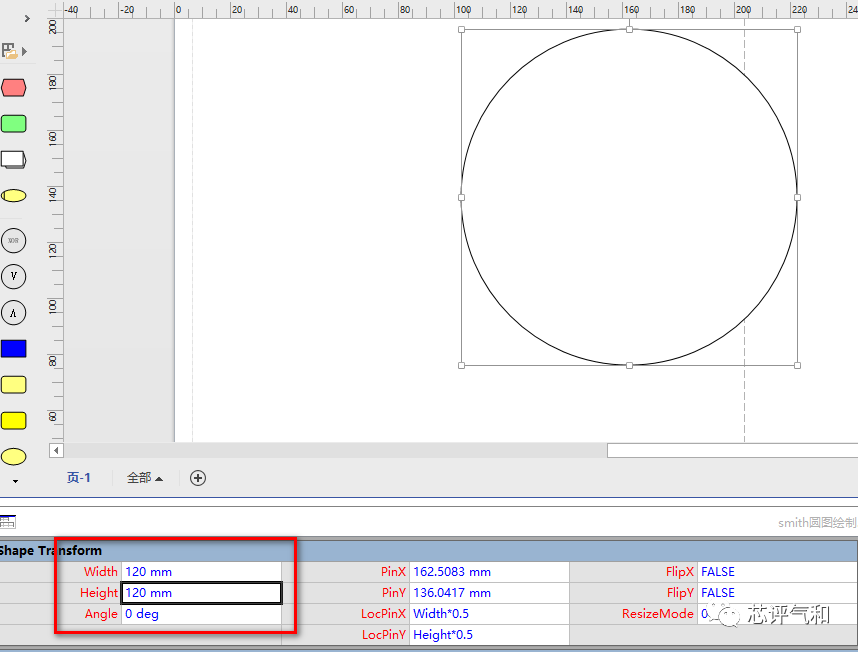Edit the Width cell 120 mm
The image size is (858, 652).
201,572
